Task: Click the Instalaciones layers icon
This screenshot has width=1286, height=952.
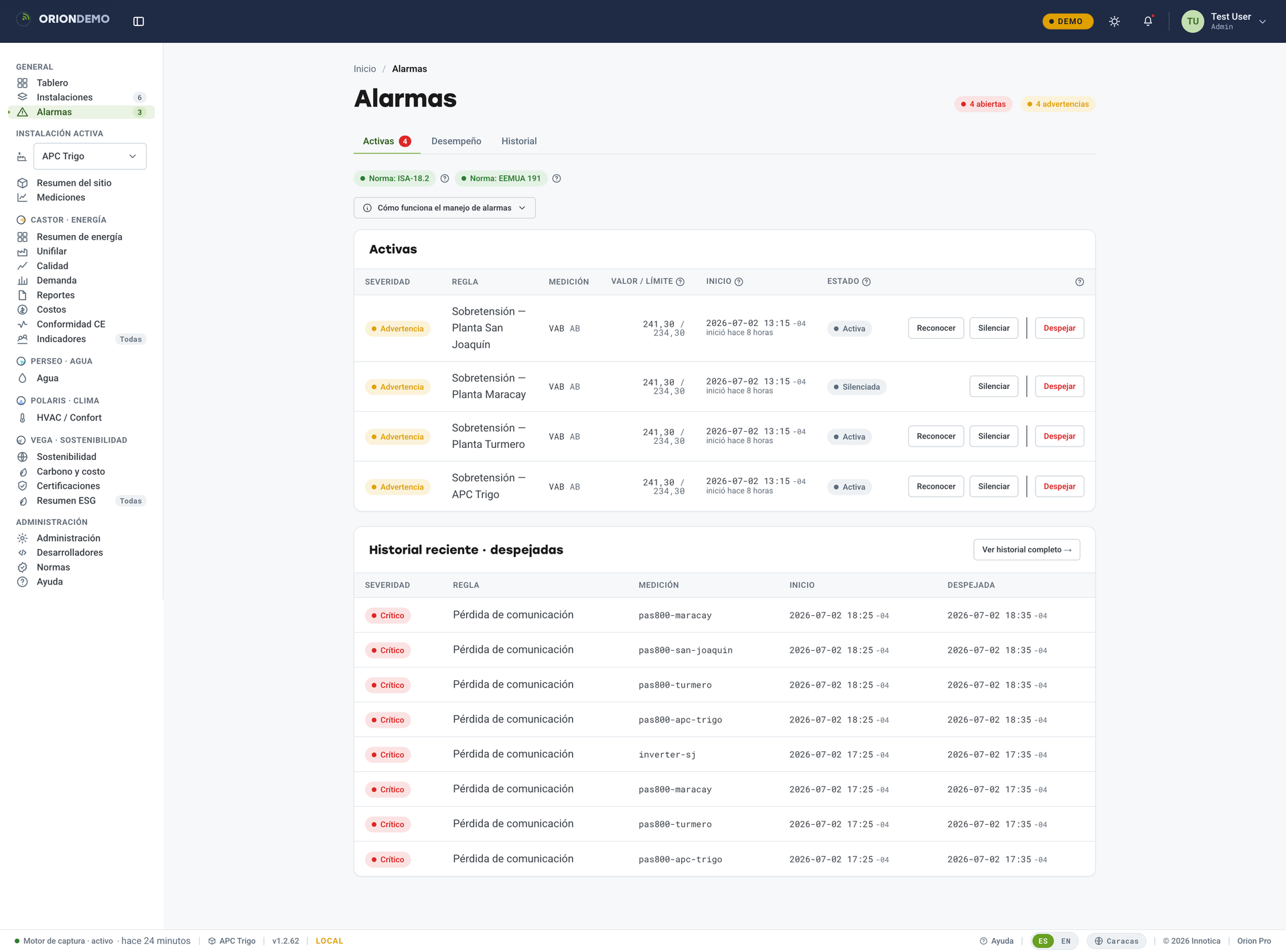Action: 22,97
